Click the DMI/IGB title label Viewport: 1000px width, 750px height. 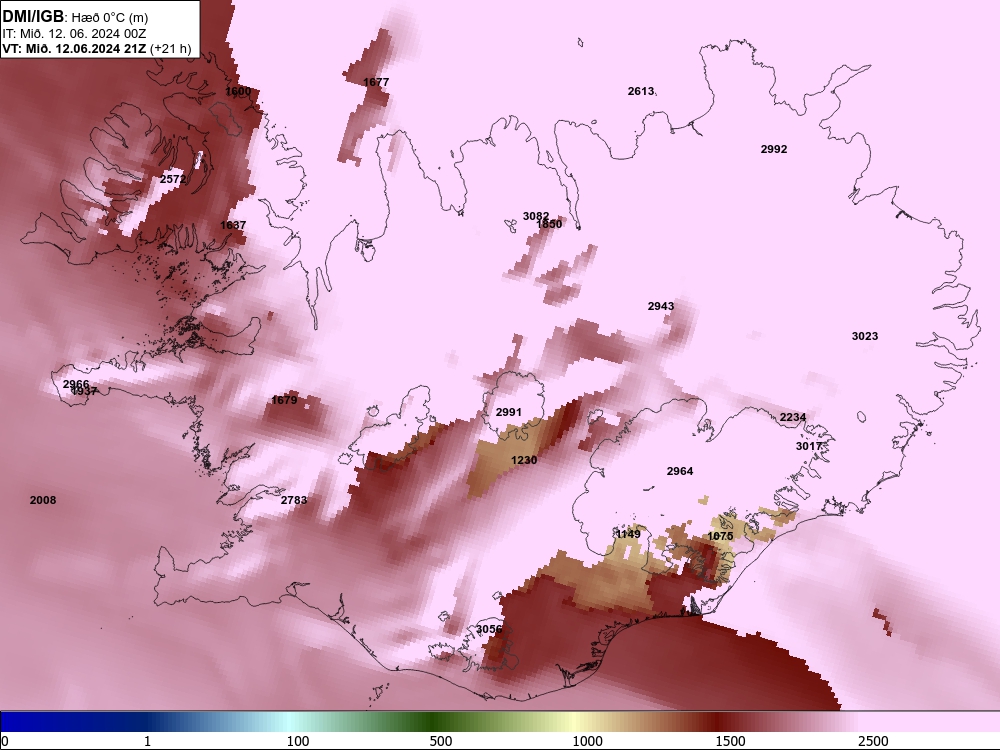point(33,17)
